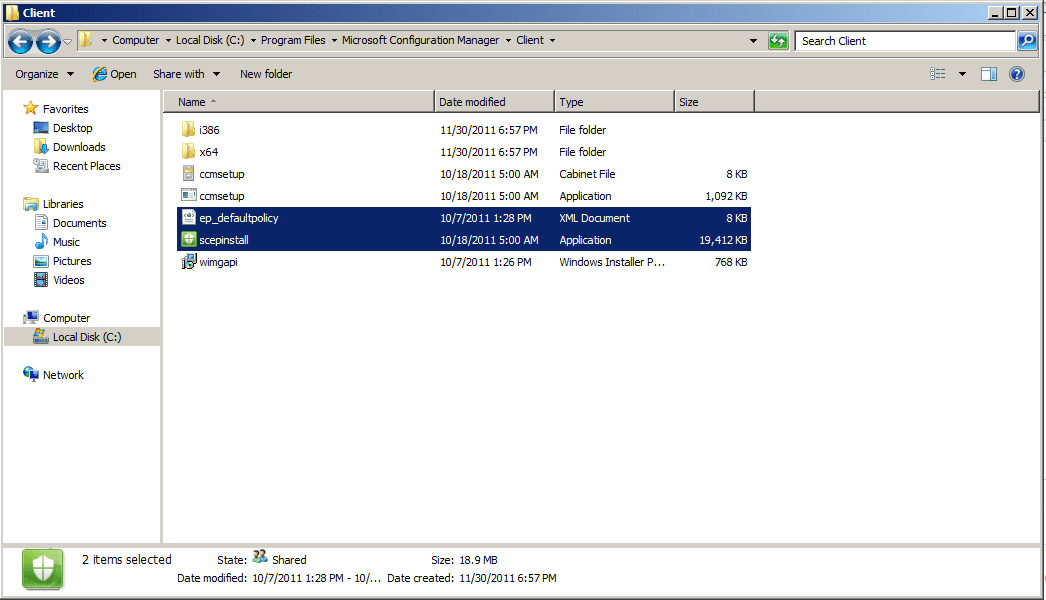Click the Back navigation arrow
The width and height of the screenshot is (1046, 600).
coord(20,41)
